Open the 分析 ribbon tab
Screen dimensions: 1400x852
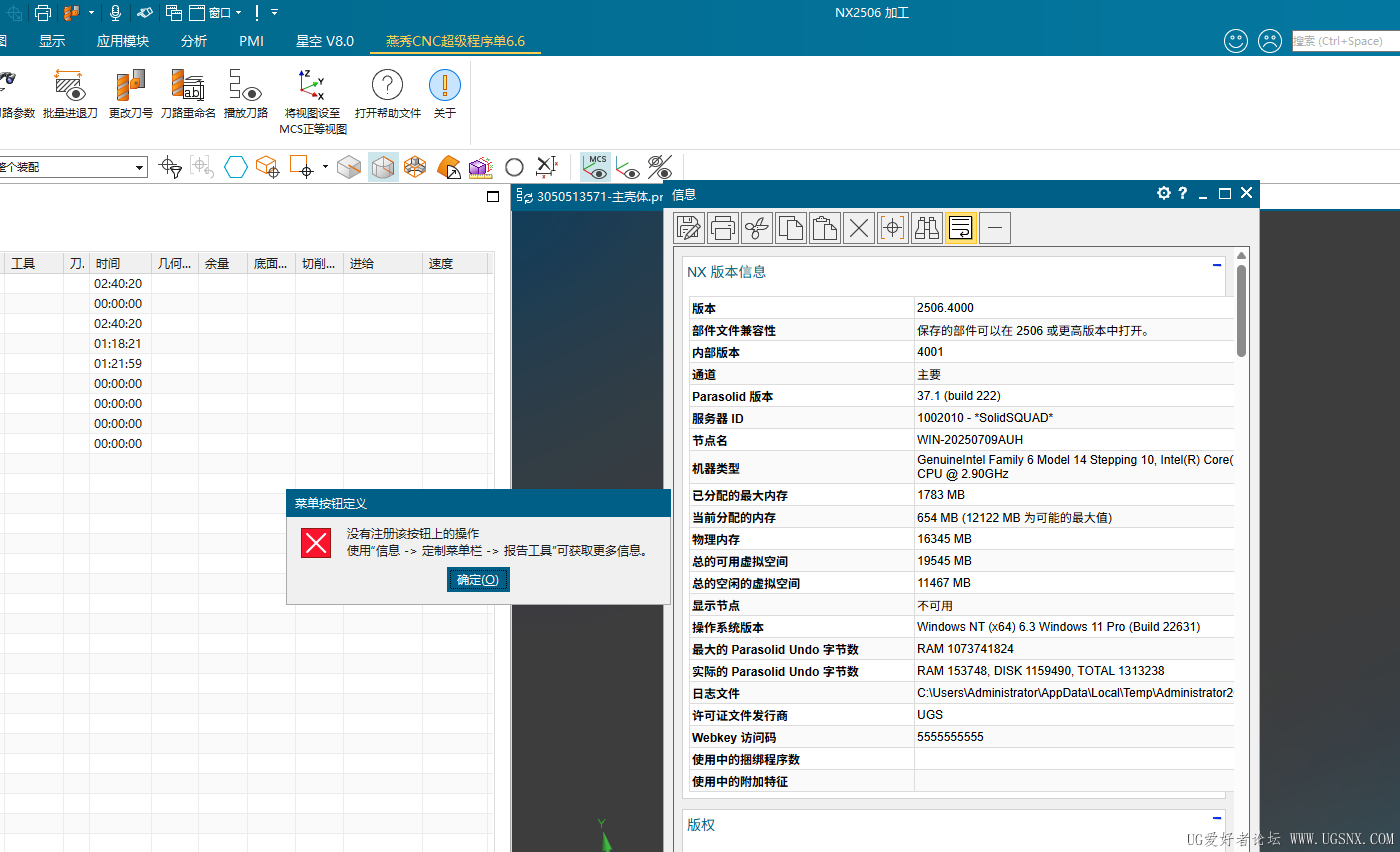194,41
